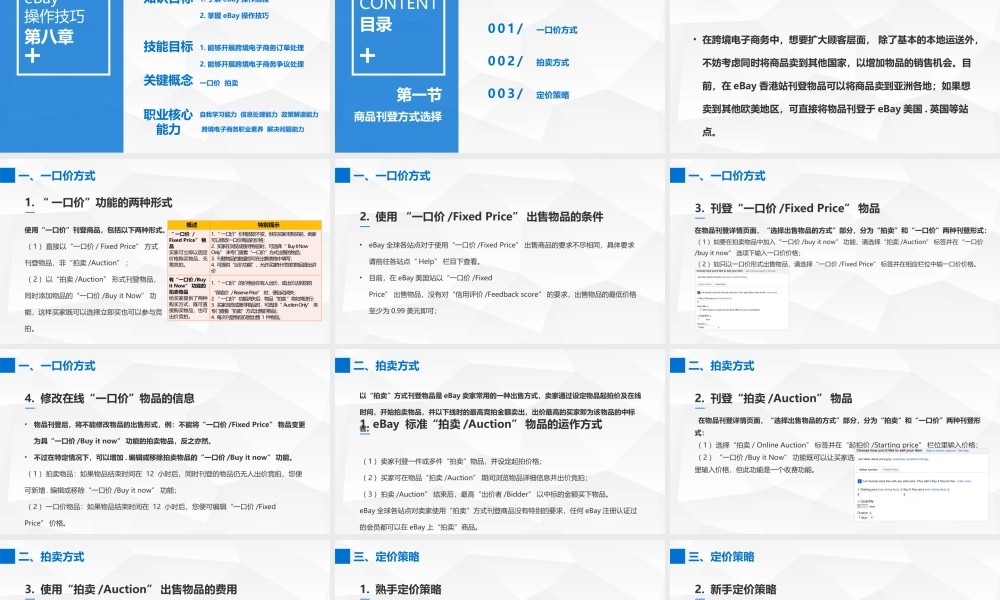This screenshot has width=1000, height=600.
Task: Click the blue info icon in the auction pricing form
Action: coord(859,481)
